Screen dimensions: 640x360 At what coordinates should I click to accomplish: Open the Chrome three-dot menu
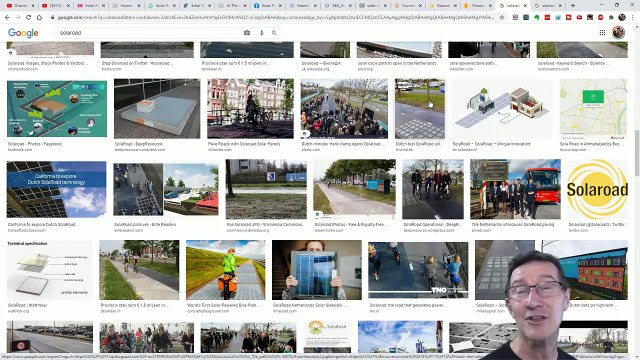click(633, 18)
